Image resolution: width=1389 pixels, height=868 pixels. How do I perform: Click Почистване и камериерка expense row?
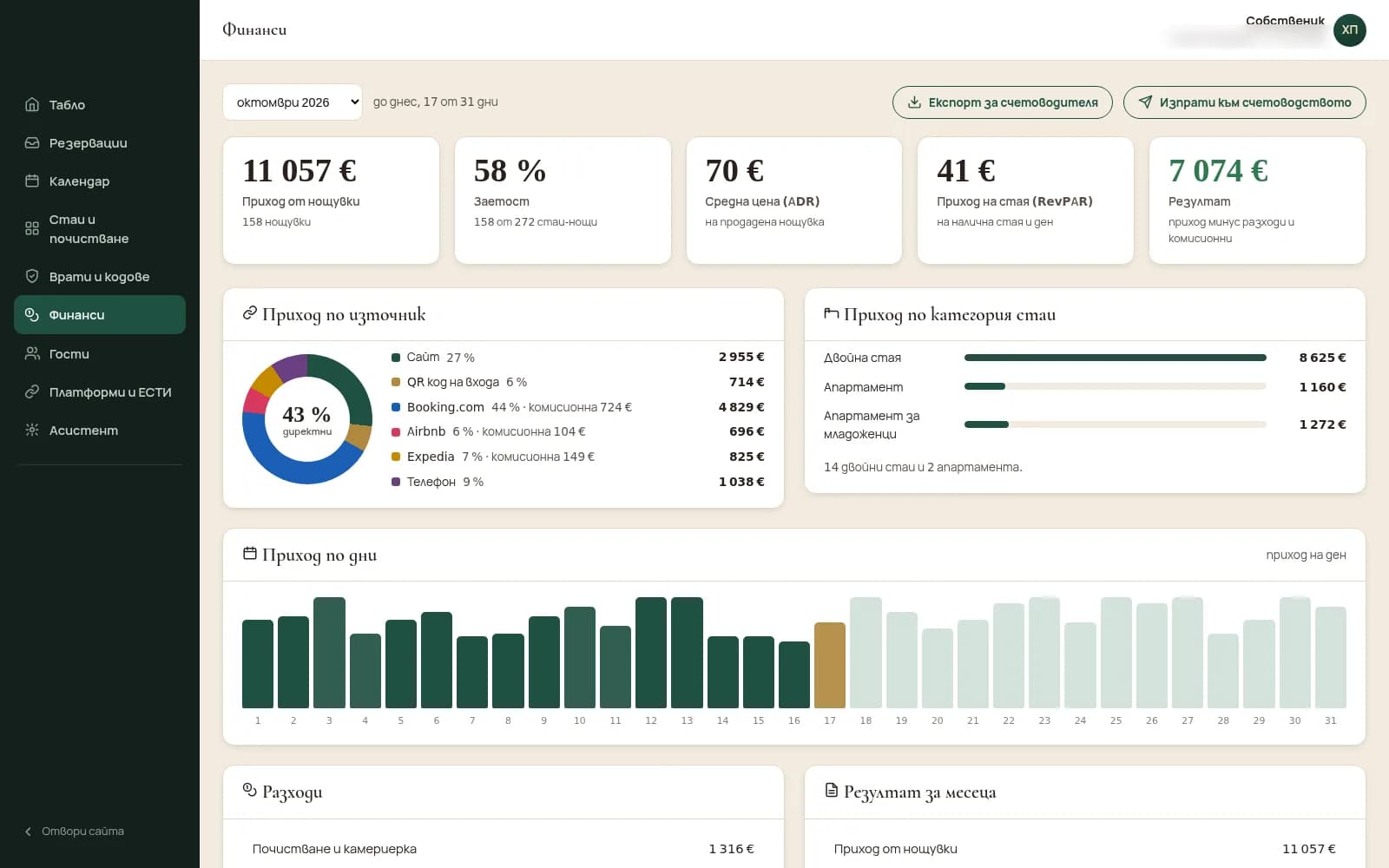504,849
